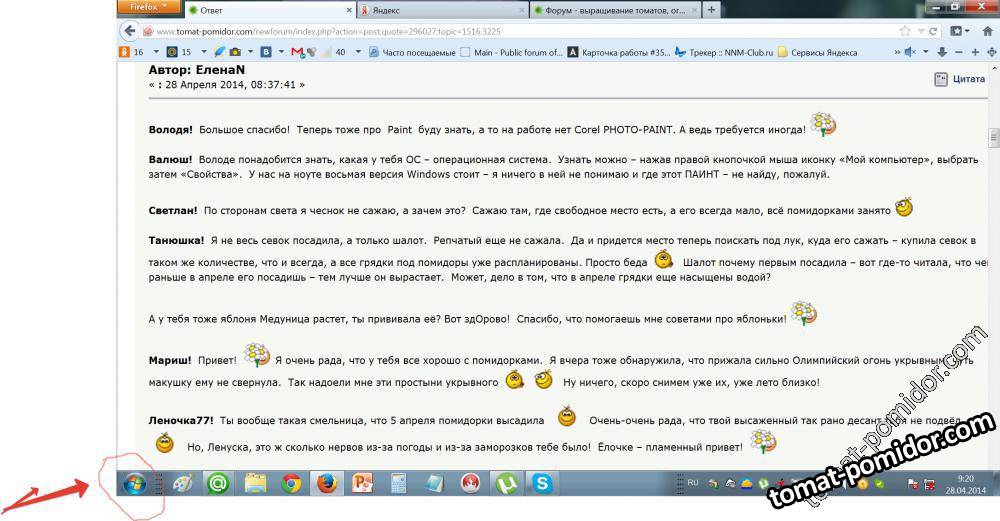Viewport: 1000px width, 521px height.
Task: Click the RU language indicator in tray
Action: click(x=692, y=483)
